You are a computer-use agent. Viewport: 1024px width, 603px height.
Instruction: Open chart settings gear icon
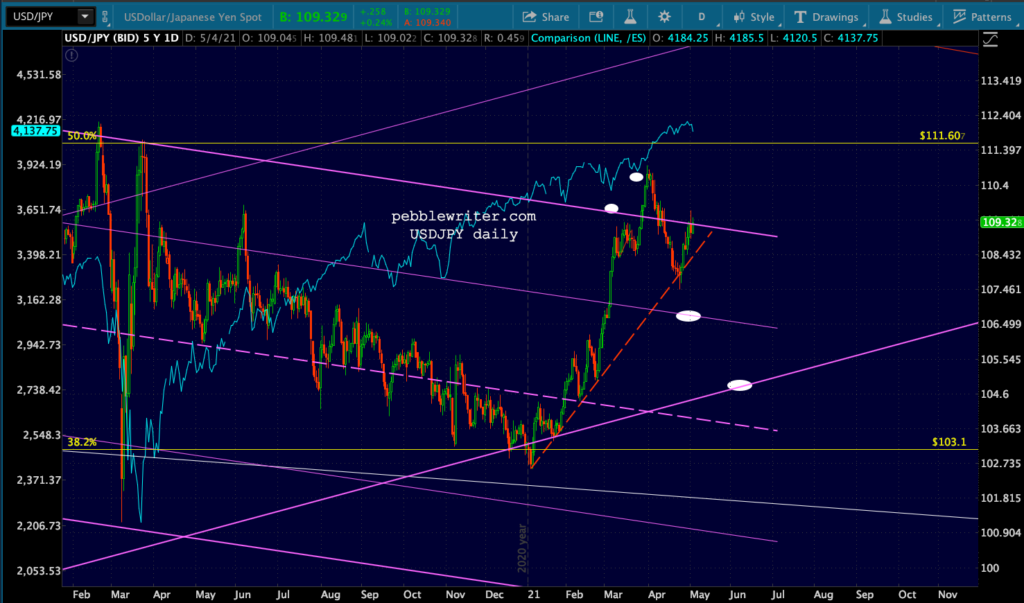pyautogui.click(x=665, y=17)
